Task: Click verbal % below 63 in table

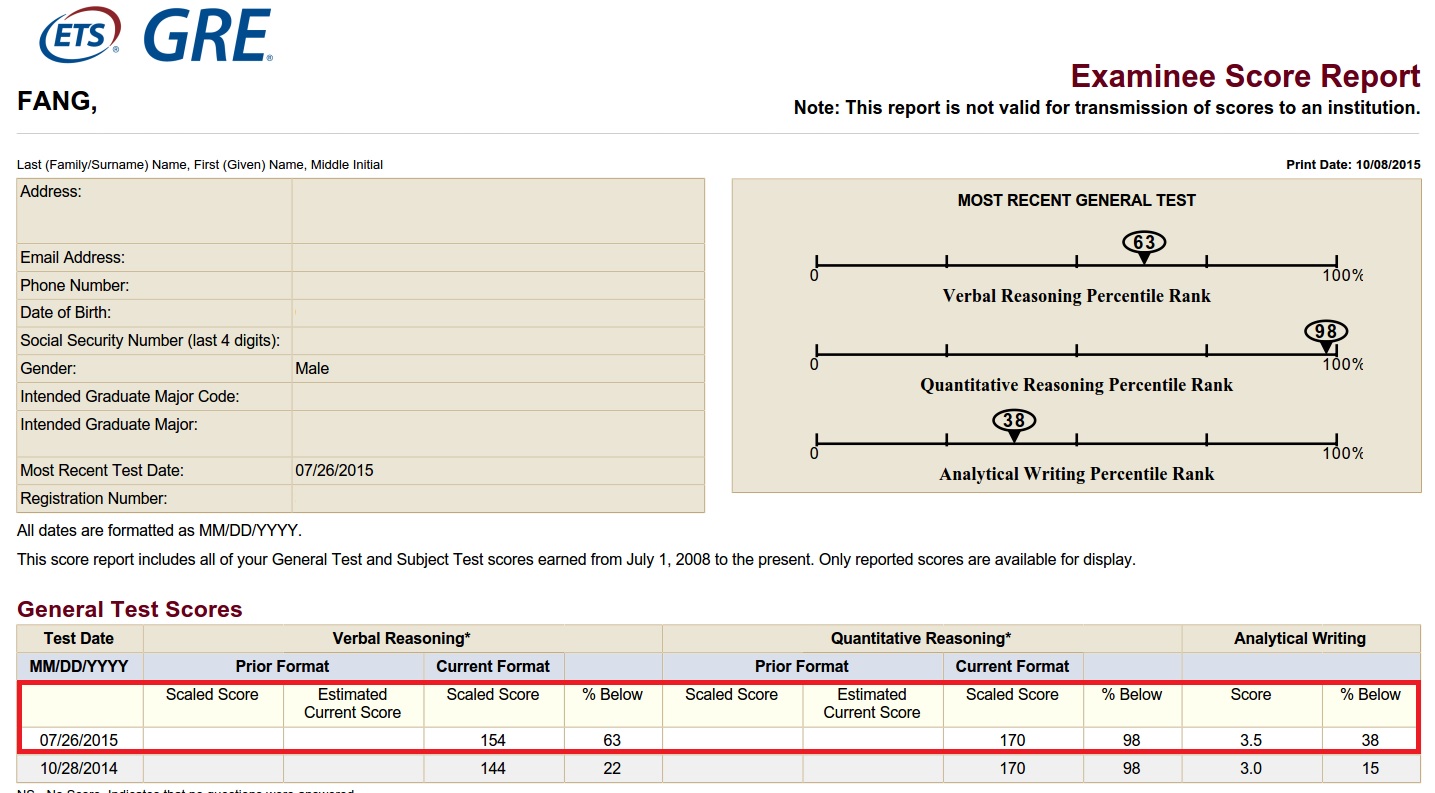Action: pos(612,740)
